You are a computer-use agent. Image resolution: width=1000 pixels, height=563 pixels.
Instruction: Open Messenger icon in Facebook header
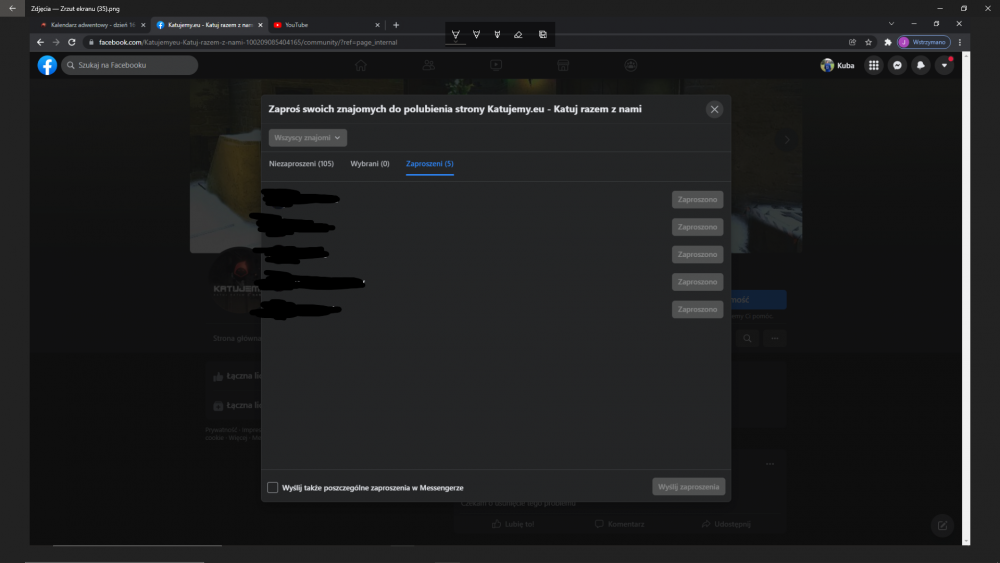897,65
